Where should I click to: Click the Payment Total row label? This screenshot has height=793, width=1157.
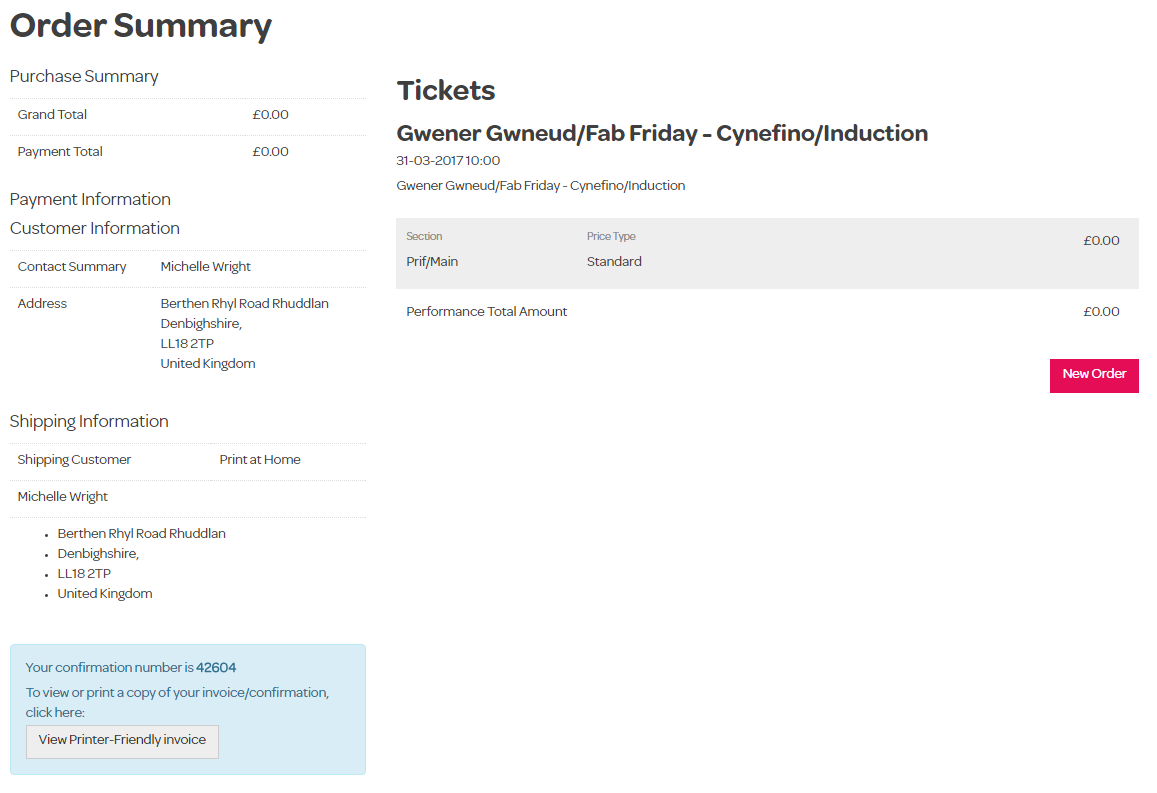click(x=60, y=152)
